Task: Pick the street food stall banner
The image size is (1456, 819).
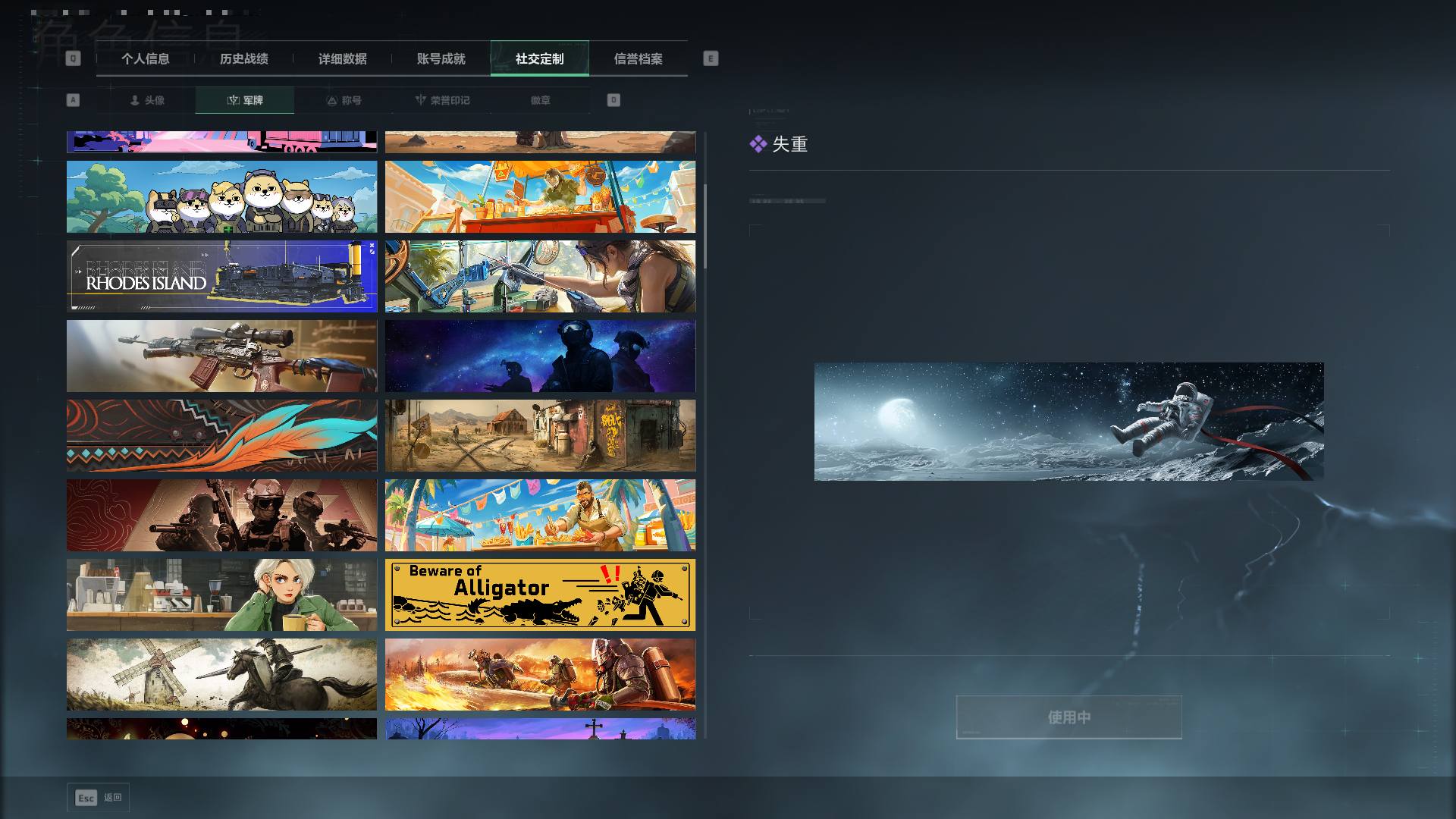Action: click(x=540, y=196)
